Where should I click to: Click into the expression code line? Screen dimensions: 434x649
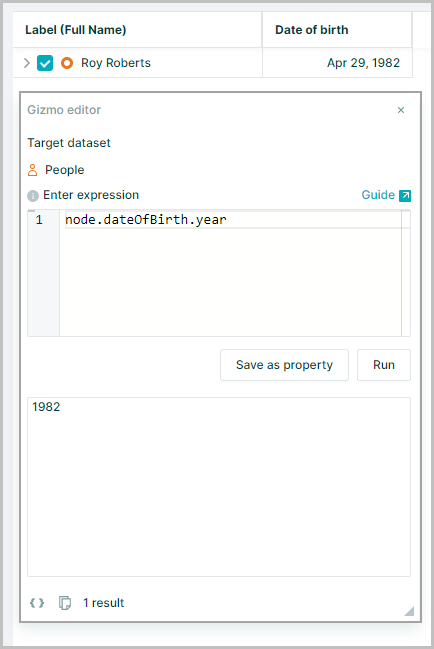coord(233,219)
